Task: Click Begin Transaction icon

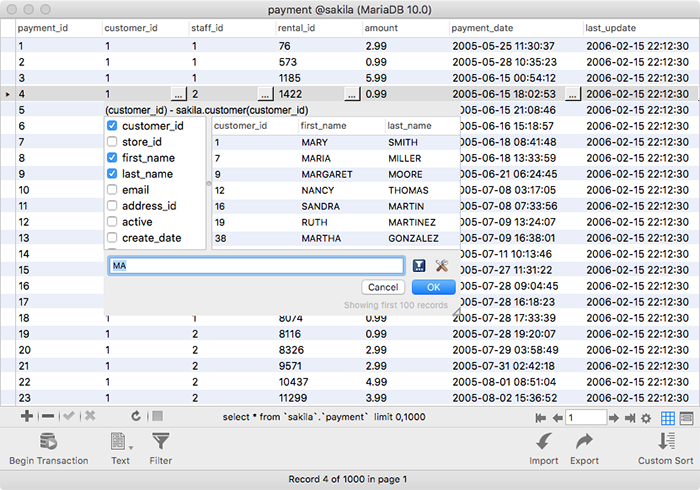Action: 48,441
